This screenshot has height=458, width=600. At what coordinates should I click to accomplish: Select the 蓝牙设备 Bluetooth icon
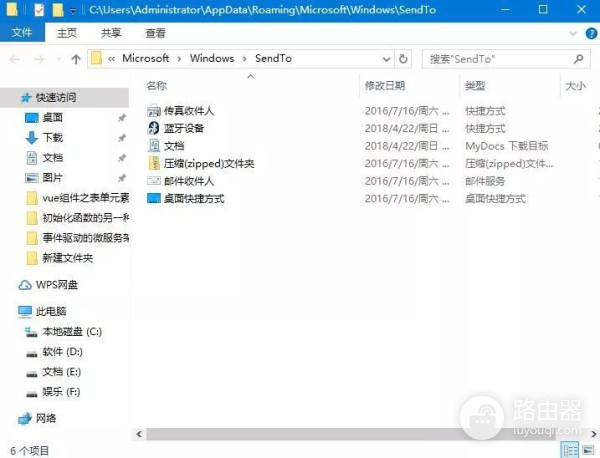tap(154, 128)
